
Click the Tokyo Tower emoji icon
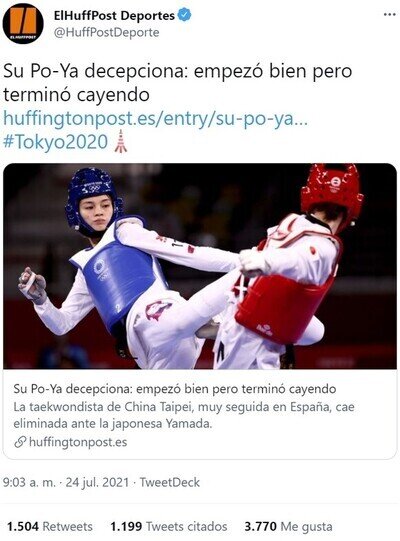coord(121,141)
